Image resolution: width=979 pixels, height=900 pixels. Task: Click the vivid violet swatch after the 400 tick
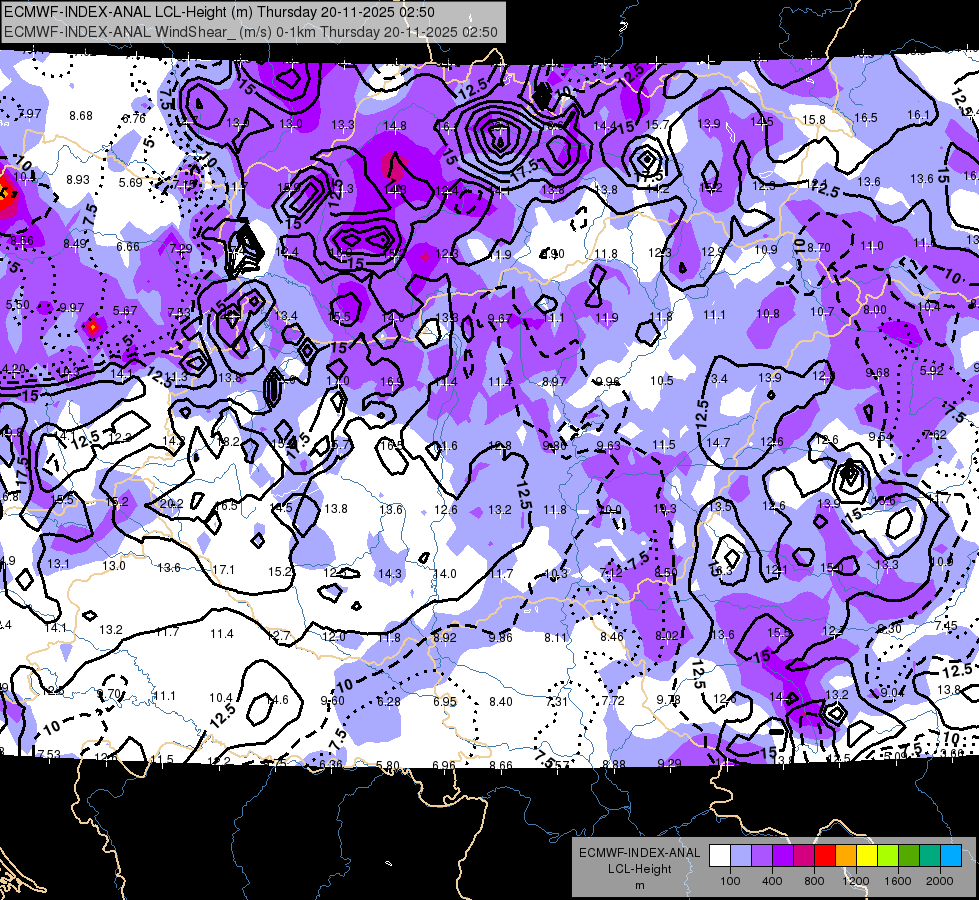coord(783,856)
